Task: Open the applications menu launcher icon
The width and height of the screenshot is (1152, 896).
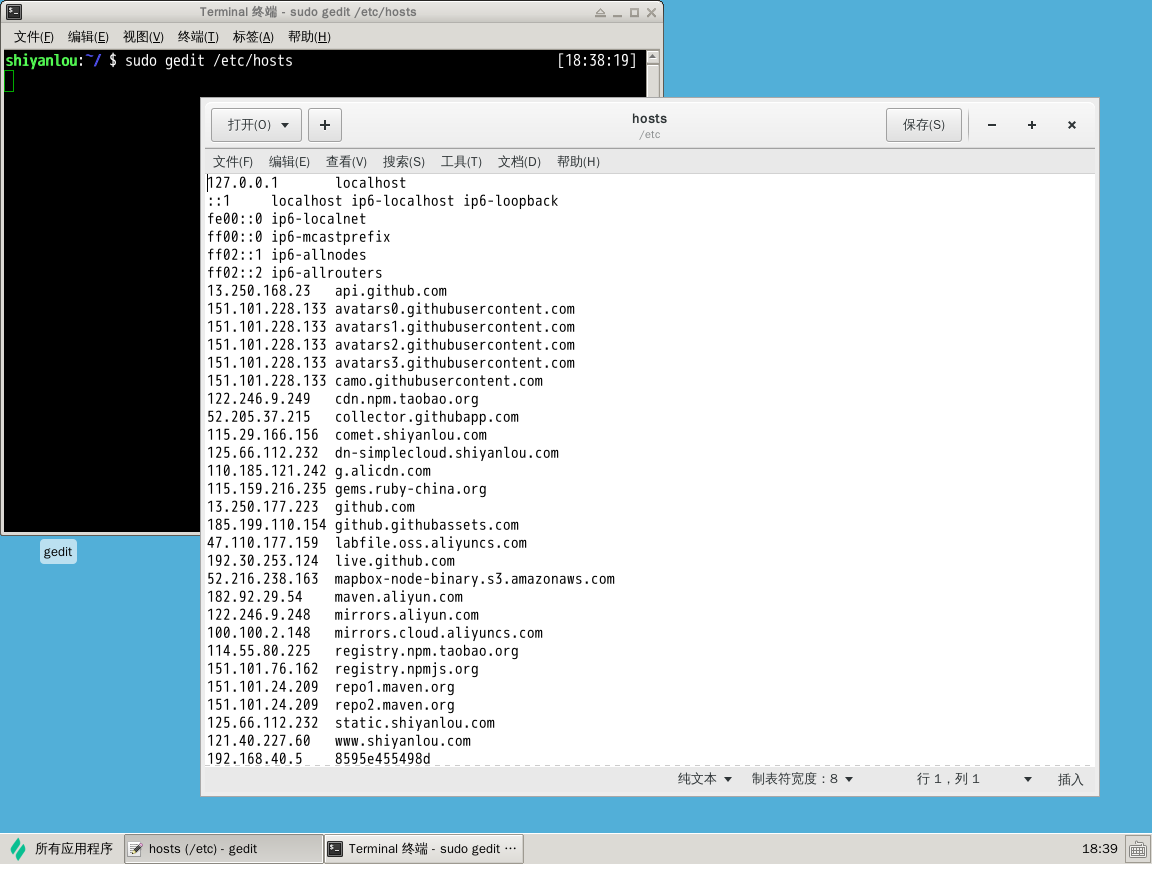Action: pyautogui.click(x=18, y=849)
